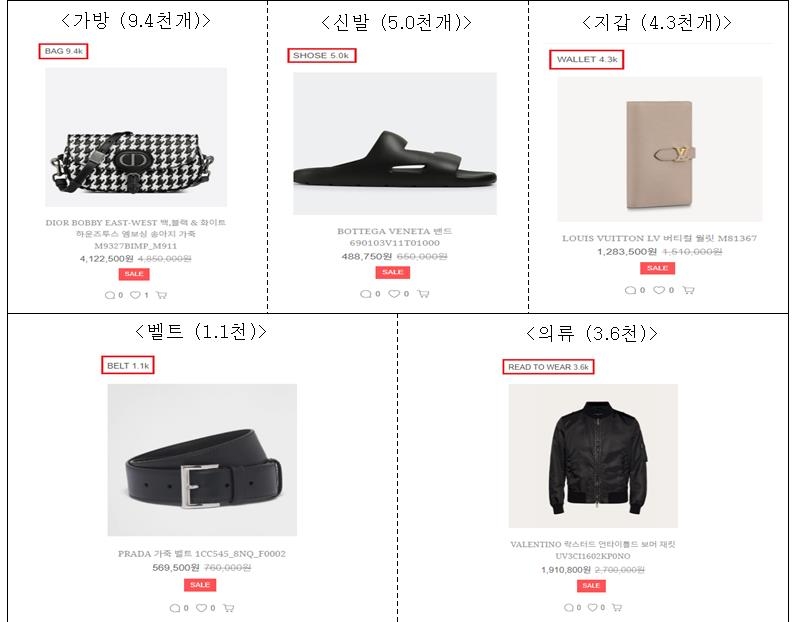Open the SHOSE 5.0k category
Screen dimensions: 800x622
321,55
